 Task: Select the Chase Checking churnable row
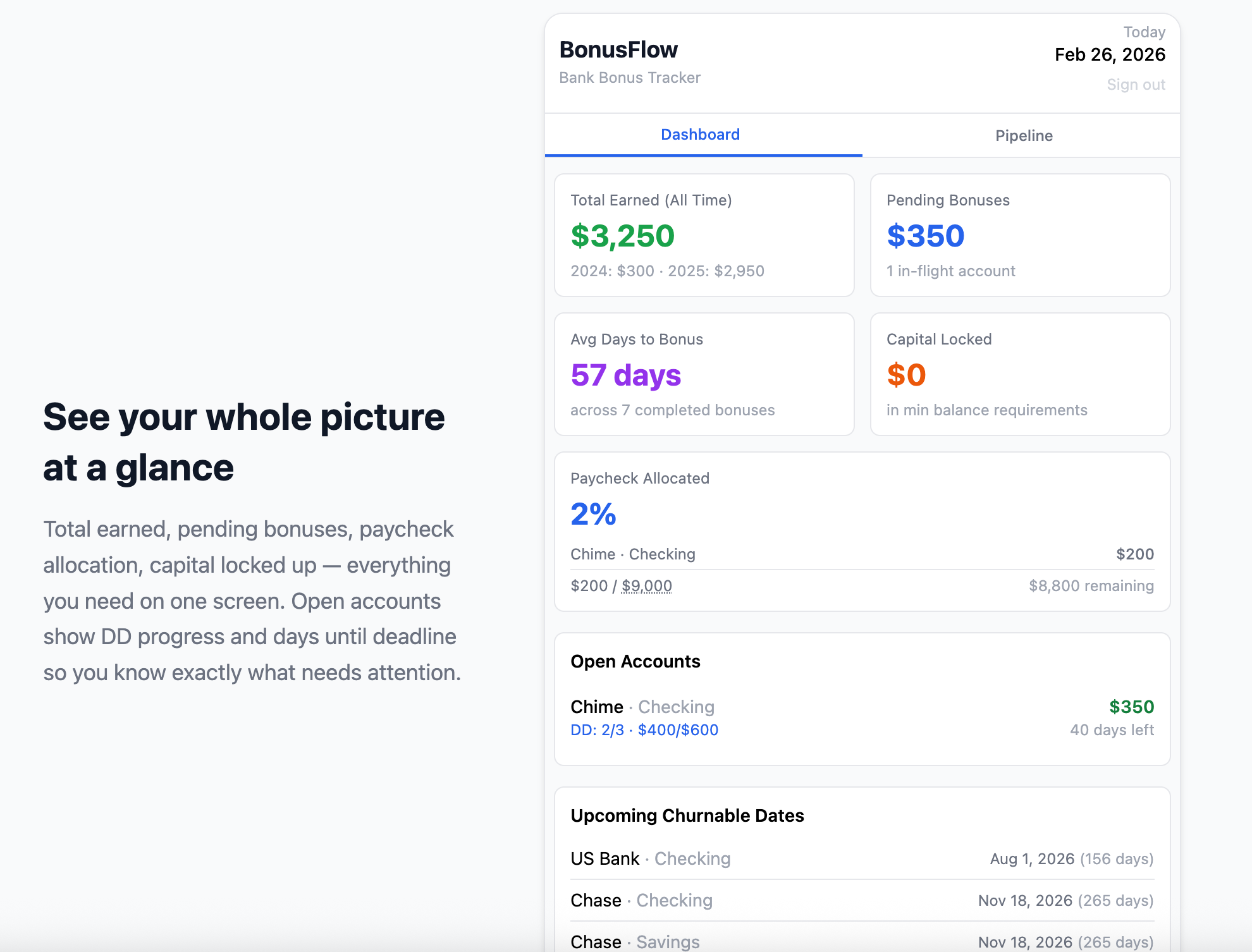(861, 900)
